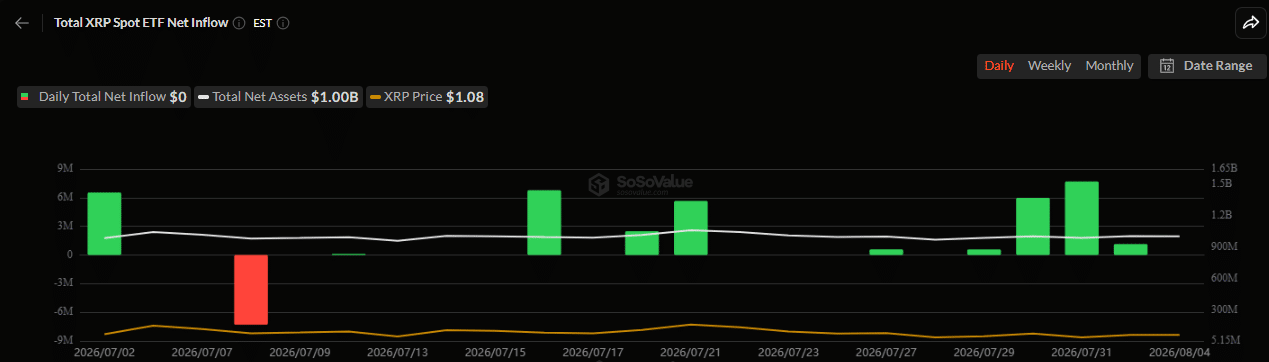Click the green bar at 2026/07/21

691,228
